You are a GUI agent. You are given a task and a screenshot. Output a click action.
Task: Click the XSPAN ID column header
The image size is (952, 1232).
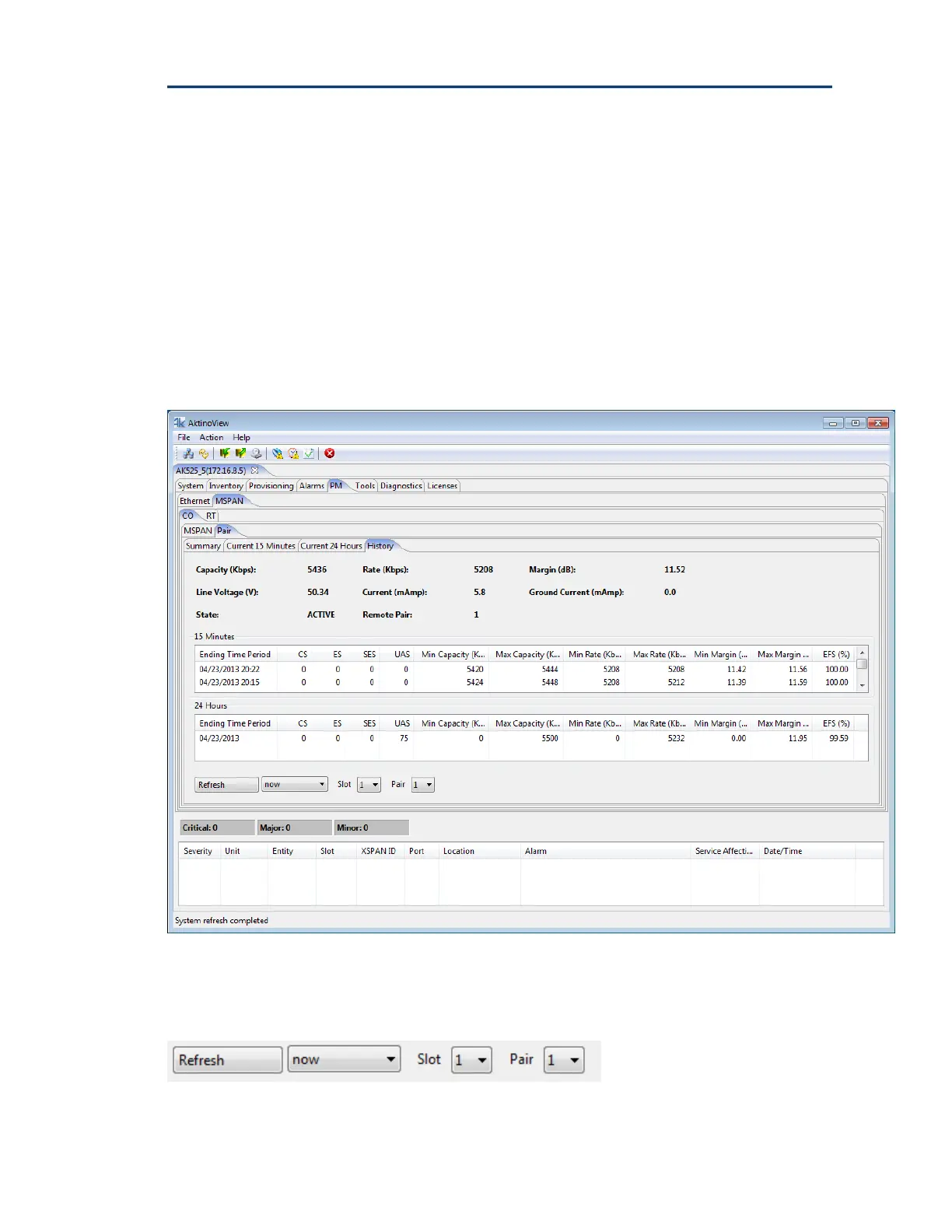(x=380, y=851)
